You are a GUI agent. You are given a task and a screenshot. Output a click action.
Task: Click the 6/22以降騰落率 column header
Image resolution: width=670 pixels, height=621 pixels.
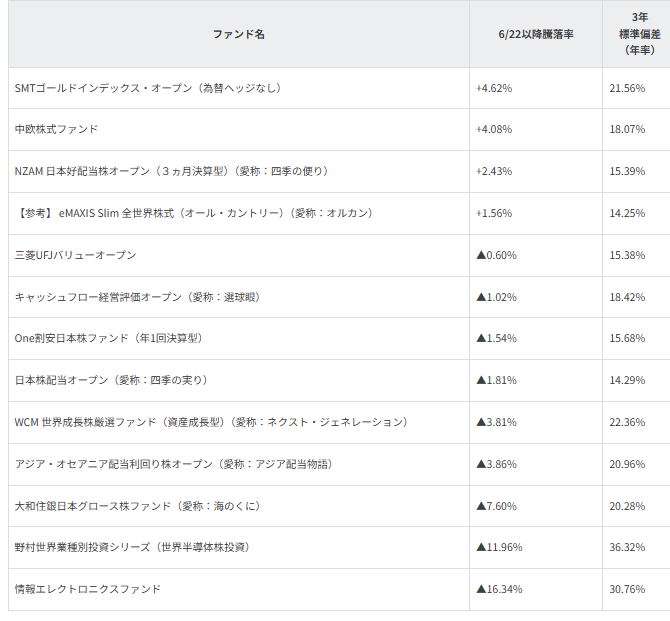point(536,34)
